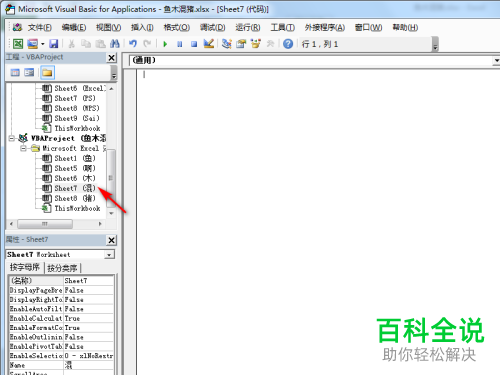Toggle Folders view in project panel

[x=47, y=72]
